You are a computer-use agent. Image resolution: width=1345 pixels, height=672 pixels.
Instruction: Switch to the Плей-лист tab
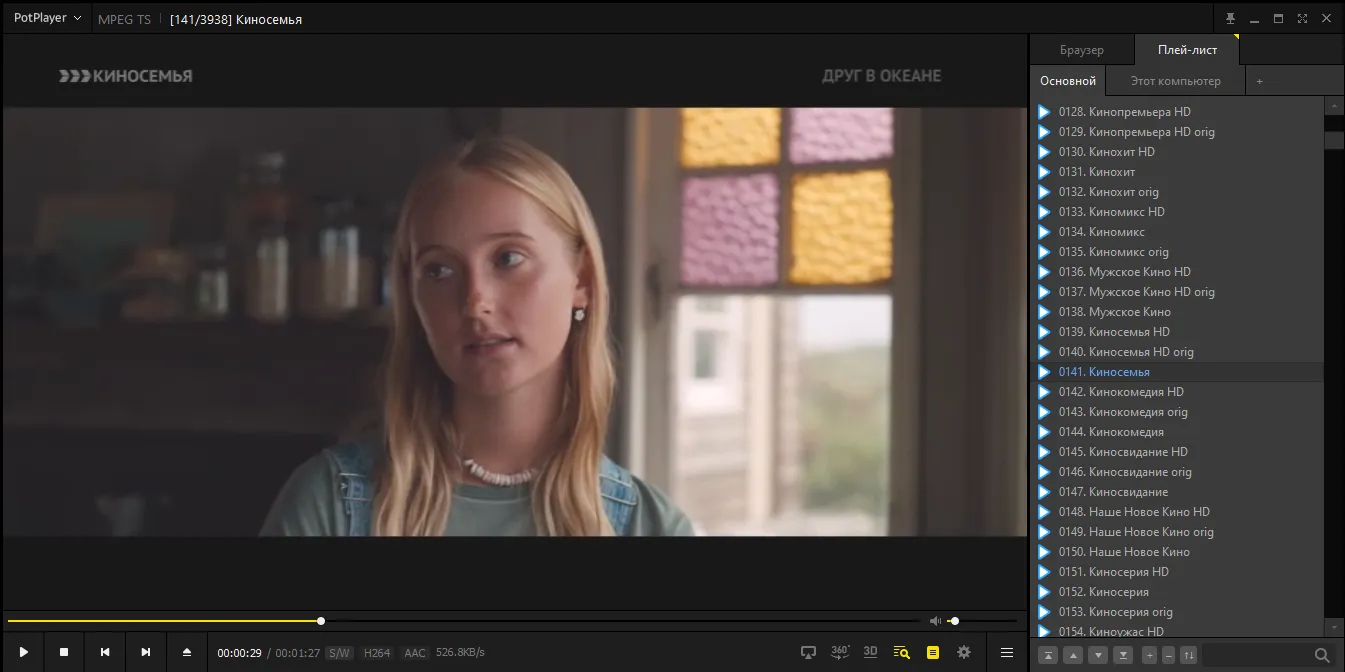click(x=1187, y=50)
